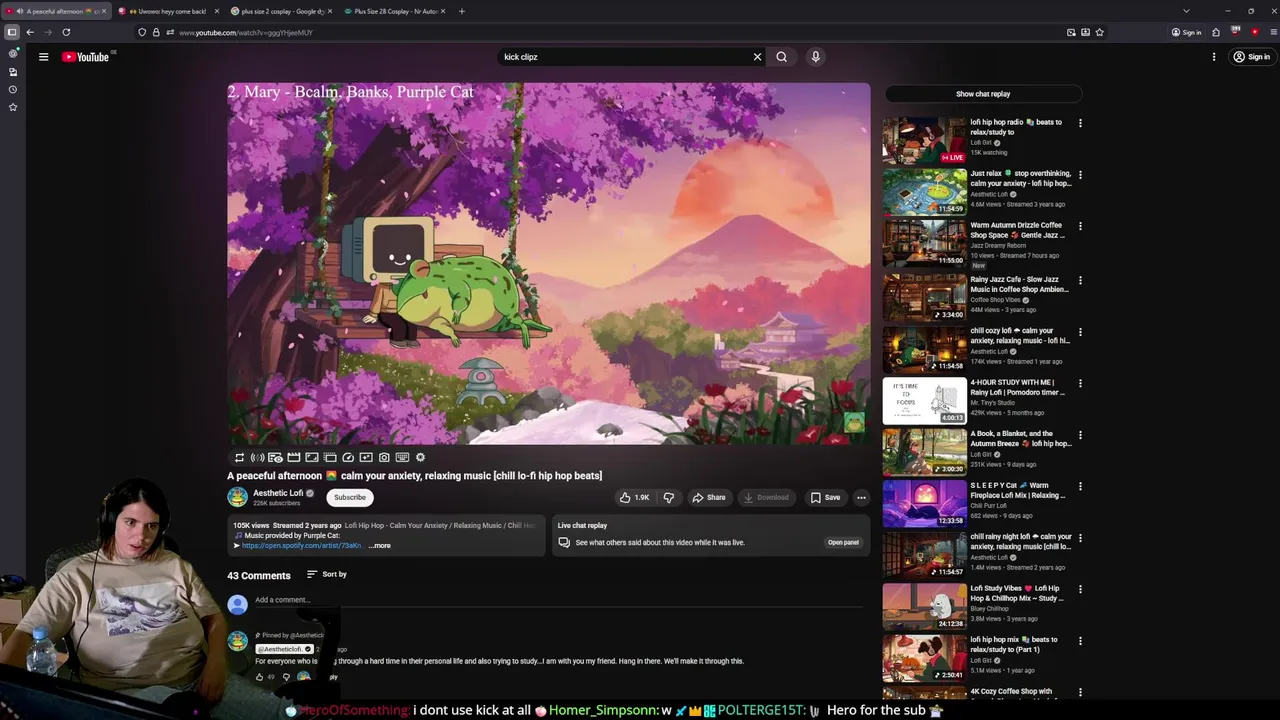Screen dimensions: 1280x720
Task: Open the gear settings icon under video
Action: (420, 457)
